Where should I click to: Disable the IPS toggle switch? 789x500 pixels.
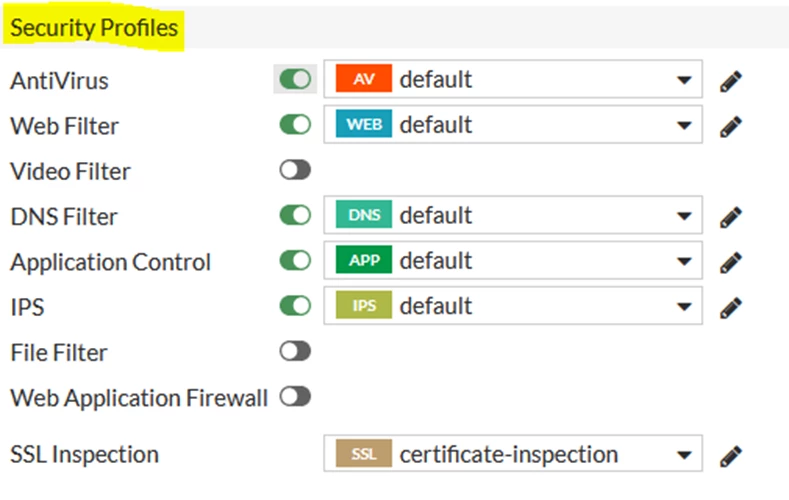click(x=295, y=305)
